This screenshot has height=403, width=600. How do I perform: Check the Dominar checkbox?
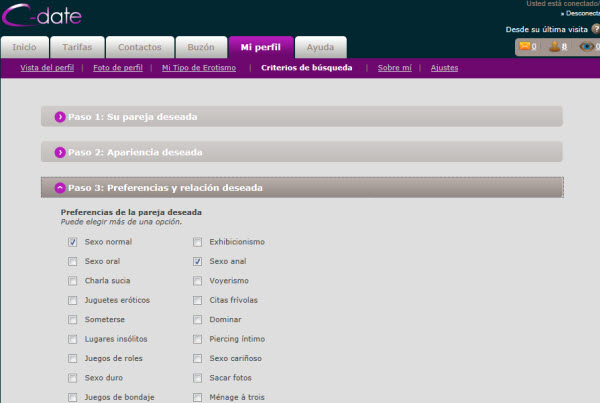tap(197, 320)
